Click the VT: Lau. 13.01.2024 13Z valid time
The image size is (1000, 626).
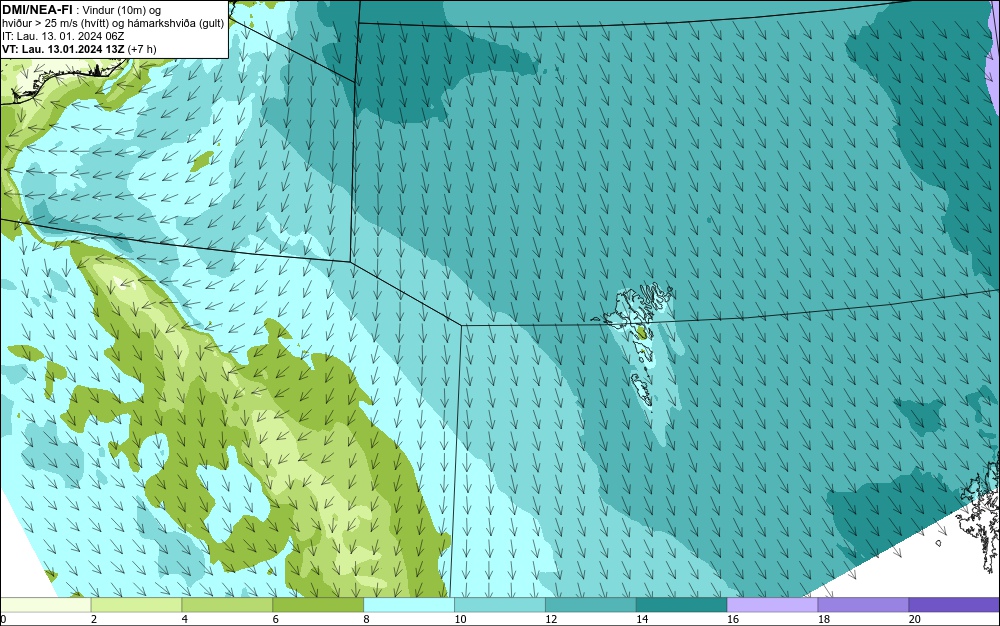click(79, 49)
